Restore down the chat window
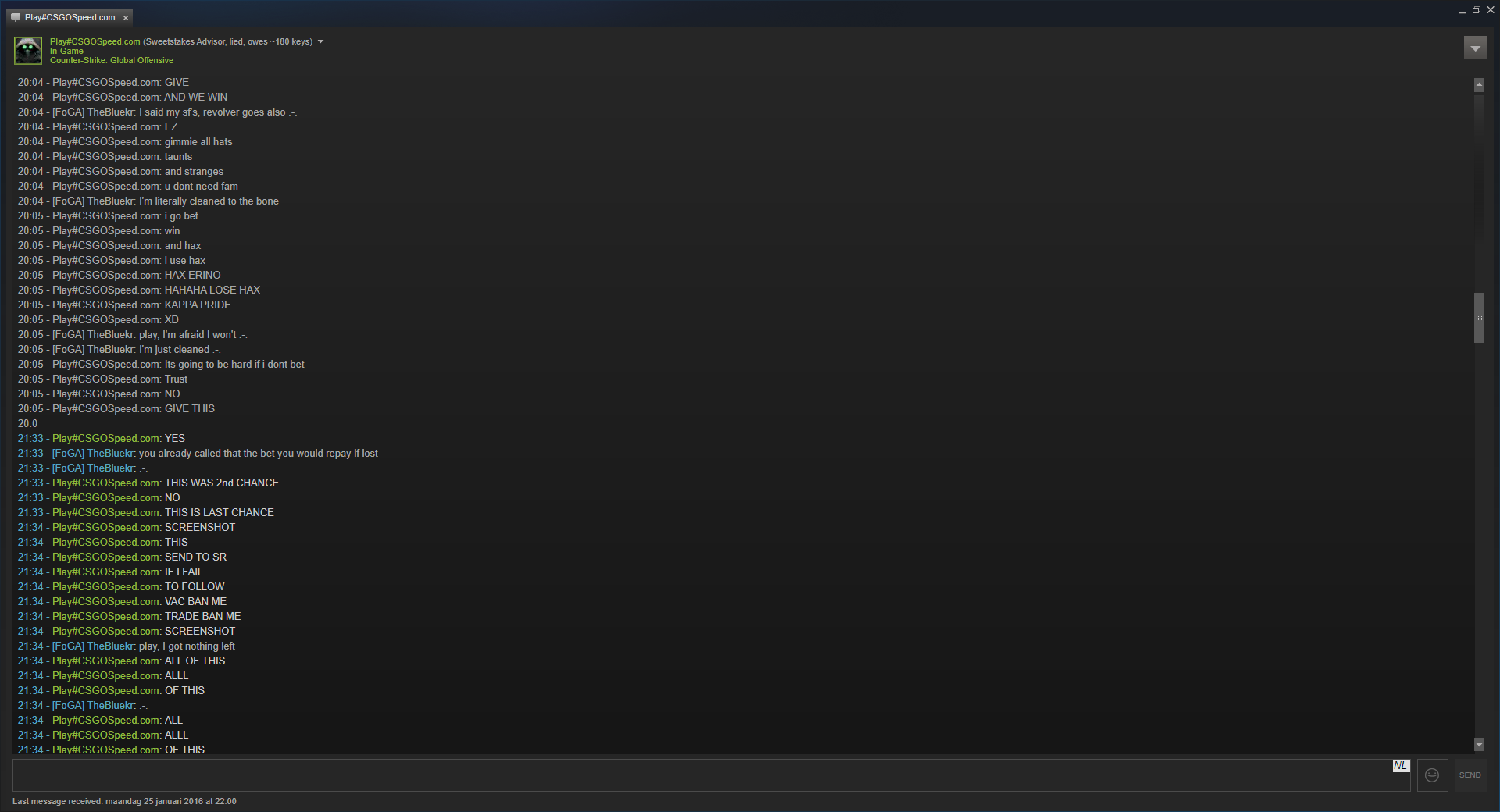 pyautogui.click(x=1476, y=10)
